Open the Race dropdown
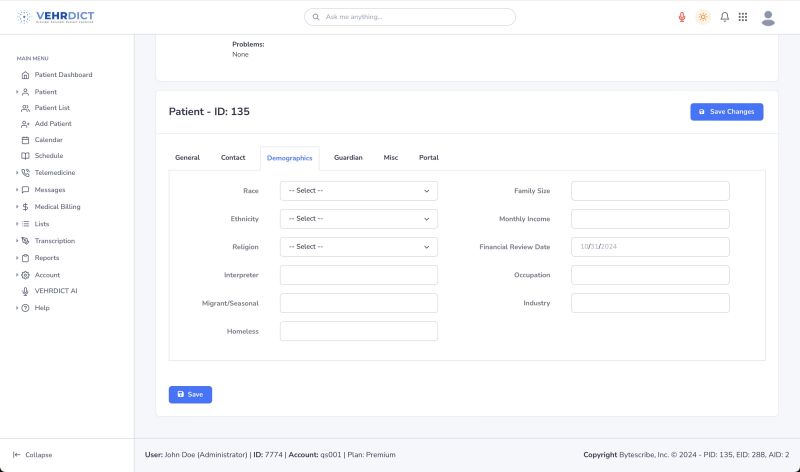 click(x=359, y=191)
